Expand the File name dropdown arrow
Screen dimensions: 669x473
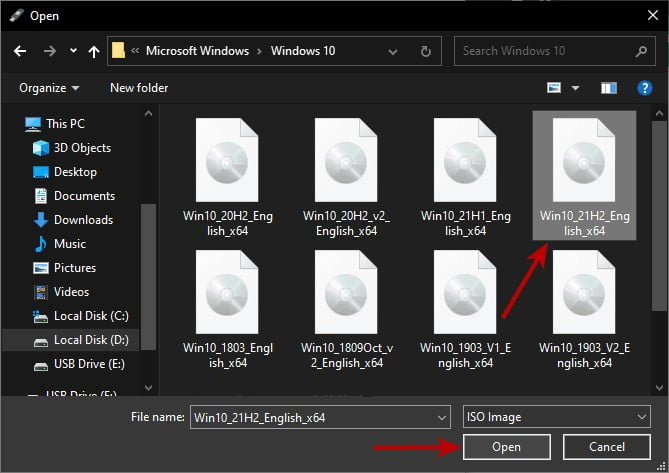(x=442, y=418)
